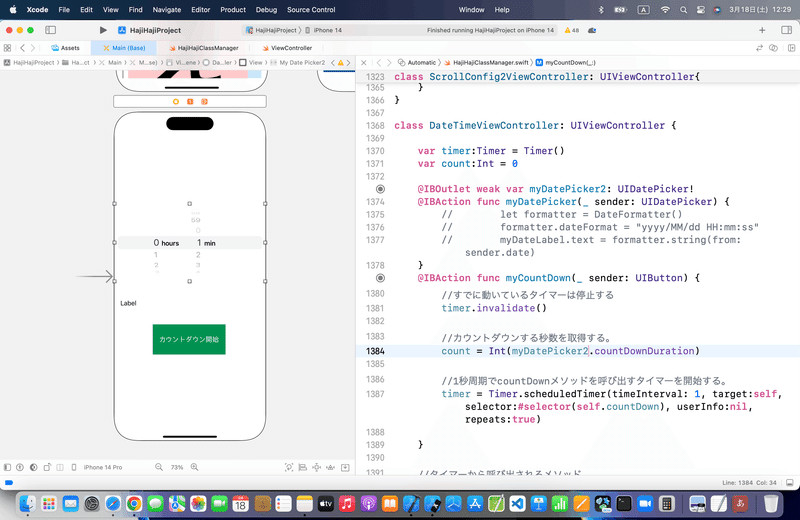The image size is (800, 520).
Task: Toggle the document outline button
Action: pos(7,467)
